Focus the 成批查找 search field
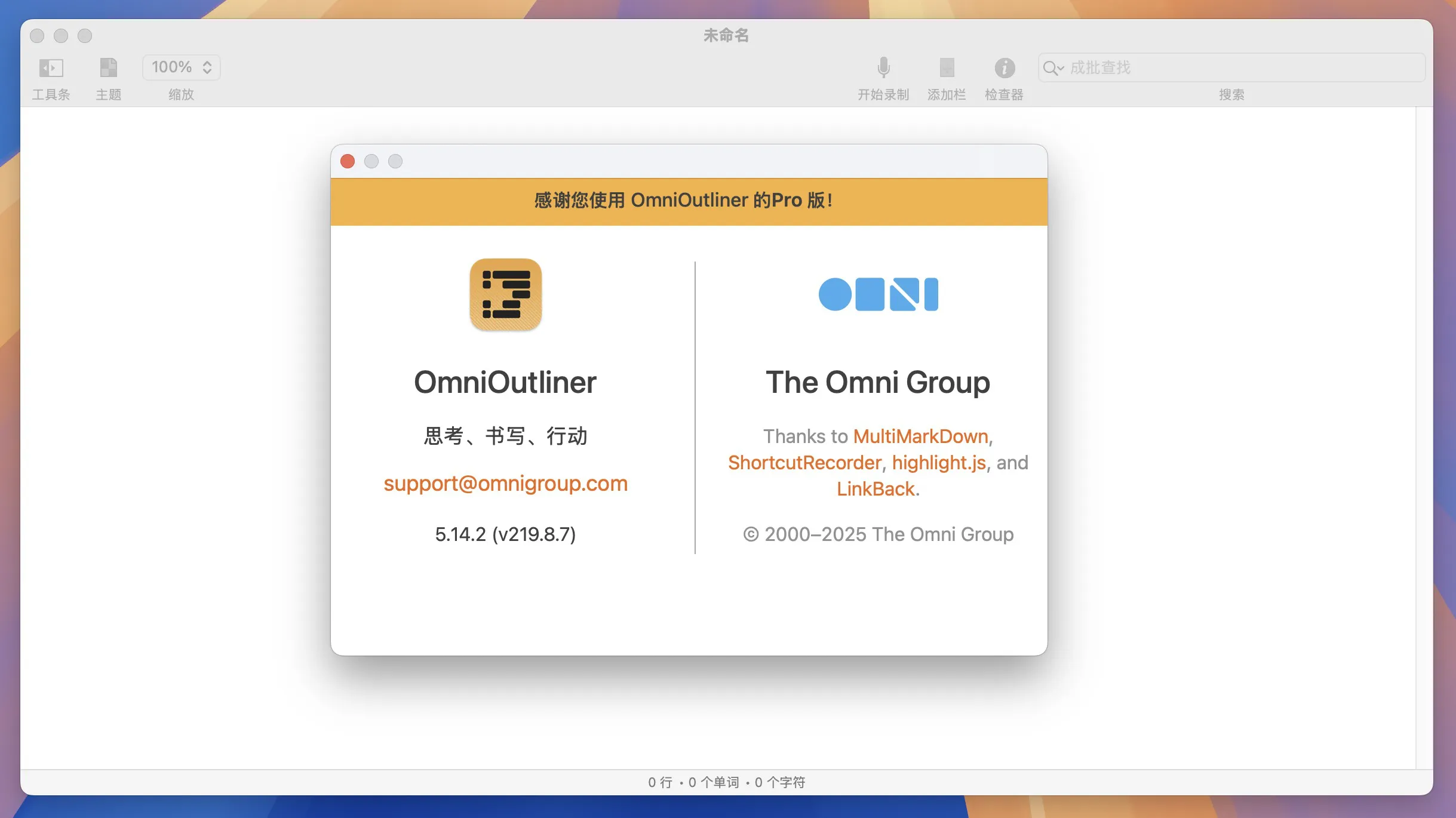1456x818 pixels. [1231, 67]
